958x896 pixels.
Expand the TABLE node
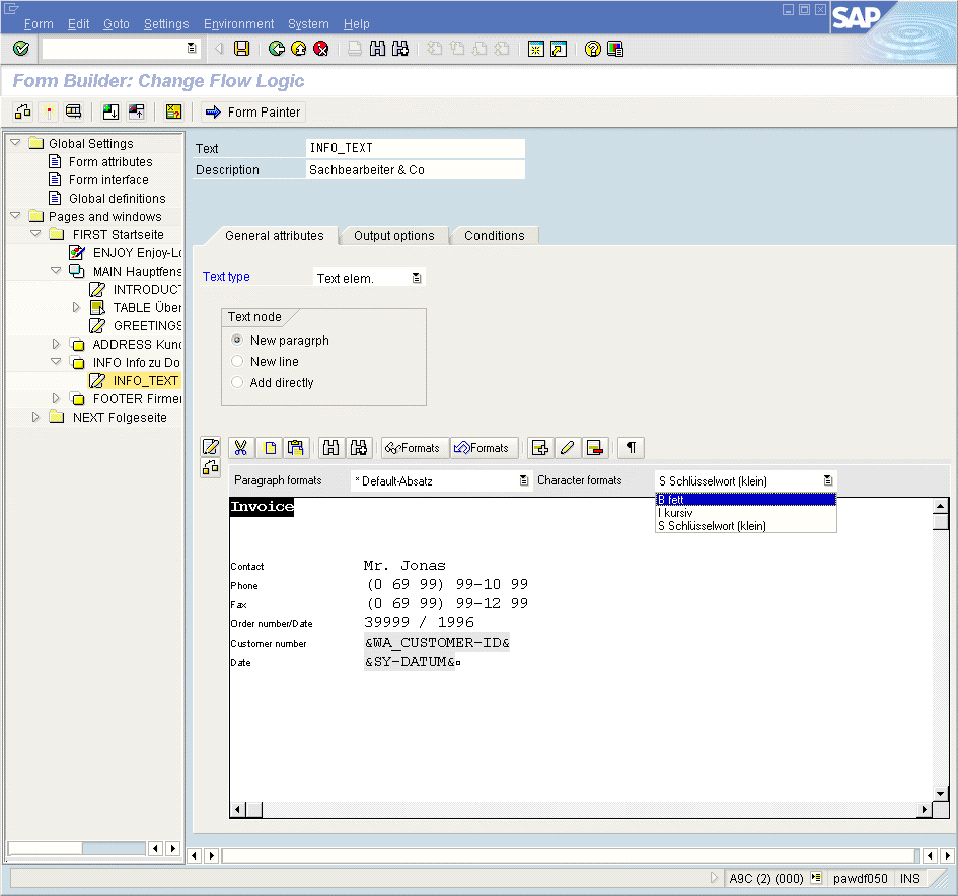click(76, 307)
